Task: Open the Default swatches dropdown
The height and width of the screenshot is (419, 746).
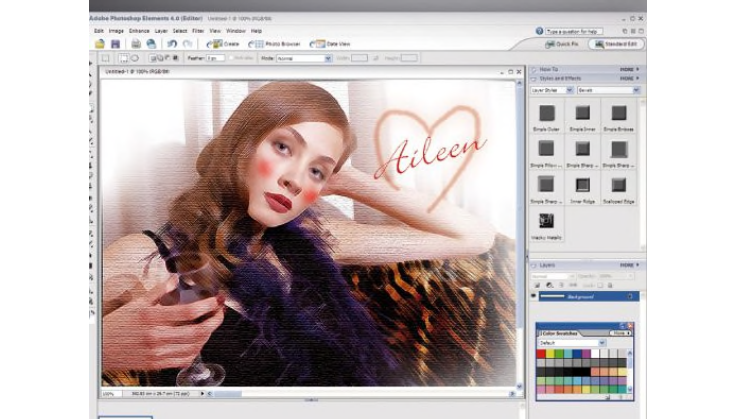Action: pos(572,342)
